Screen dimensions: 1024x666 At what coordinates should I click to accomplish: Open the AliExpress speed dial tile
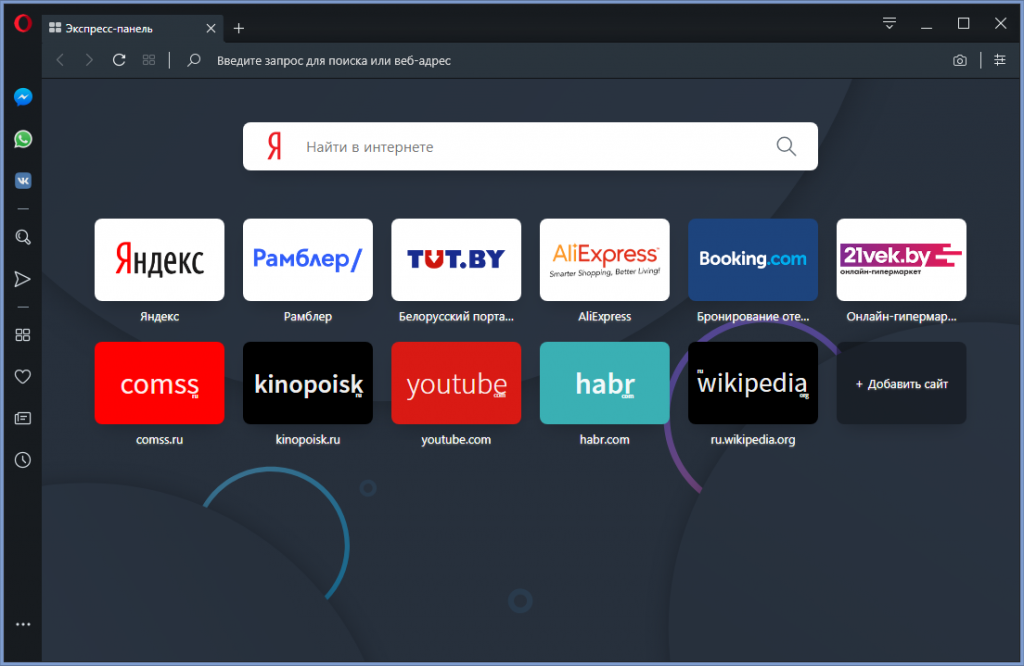(605, 260)
